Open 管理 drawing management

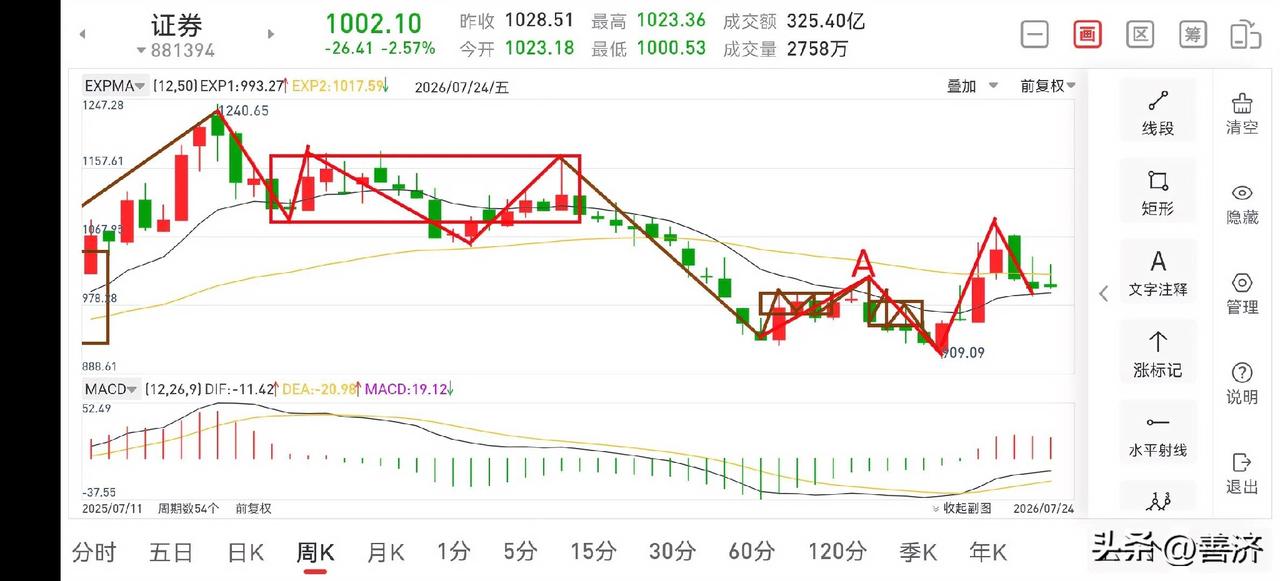click(x=1242, y=294)
